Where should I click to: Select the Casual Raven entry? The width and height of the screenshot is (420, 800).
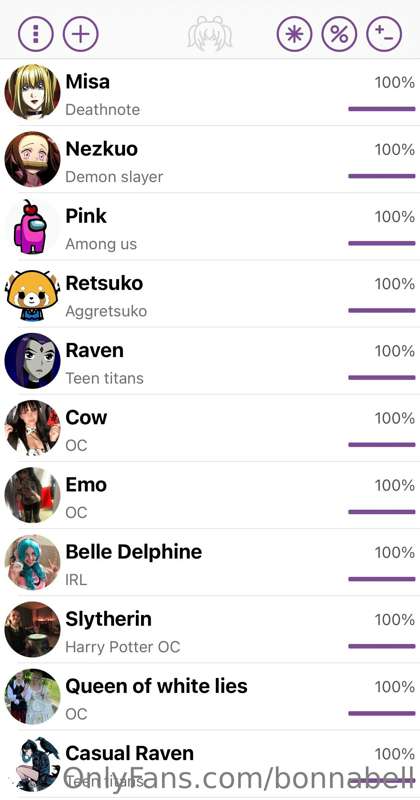(210, 764)
